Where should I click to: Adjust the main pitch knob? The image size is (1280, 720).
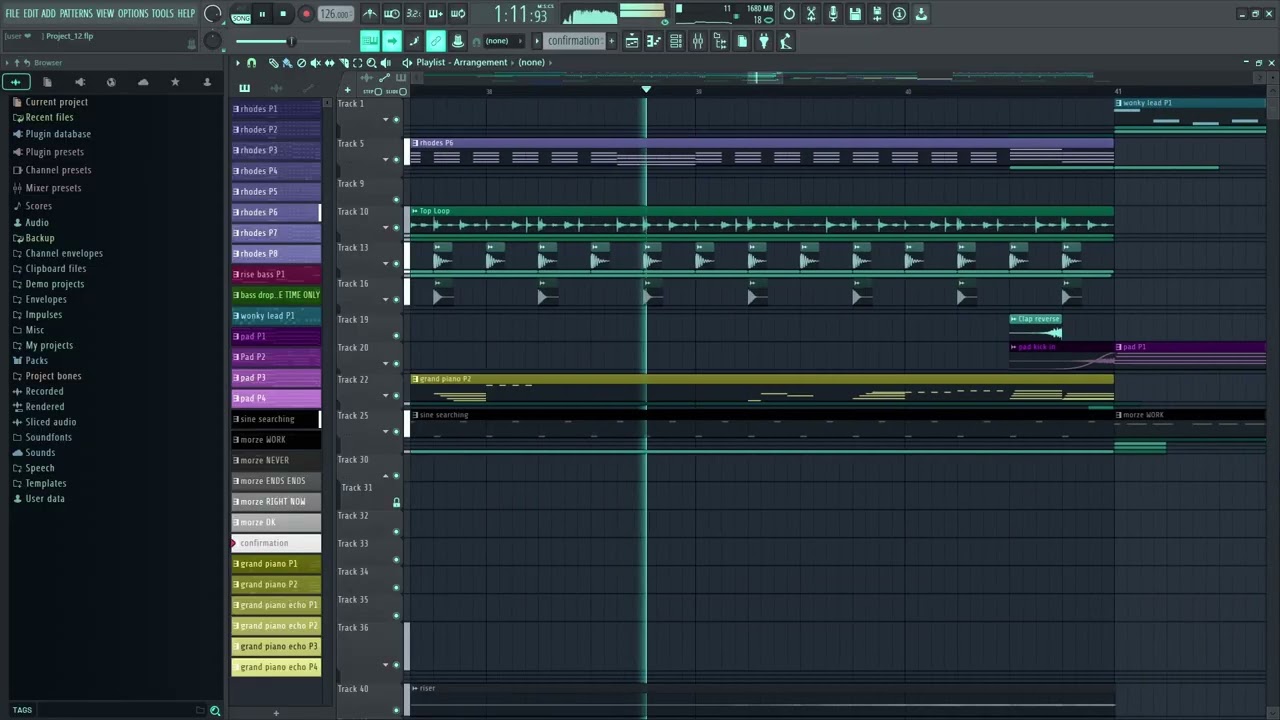212,40
